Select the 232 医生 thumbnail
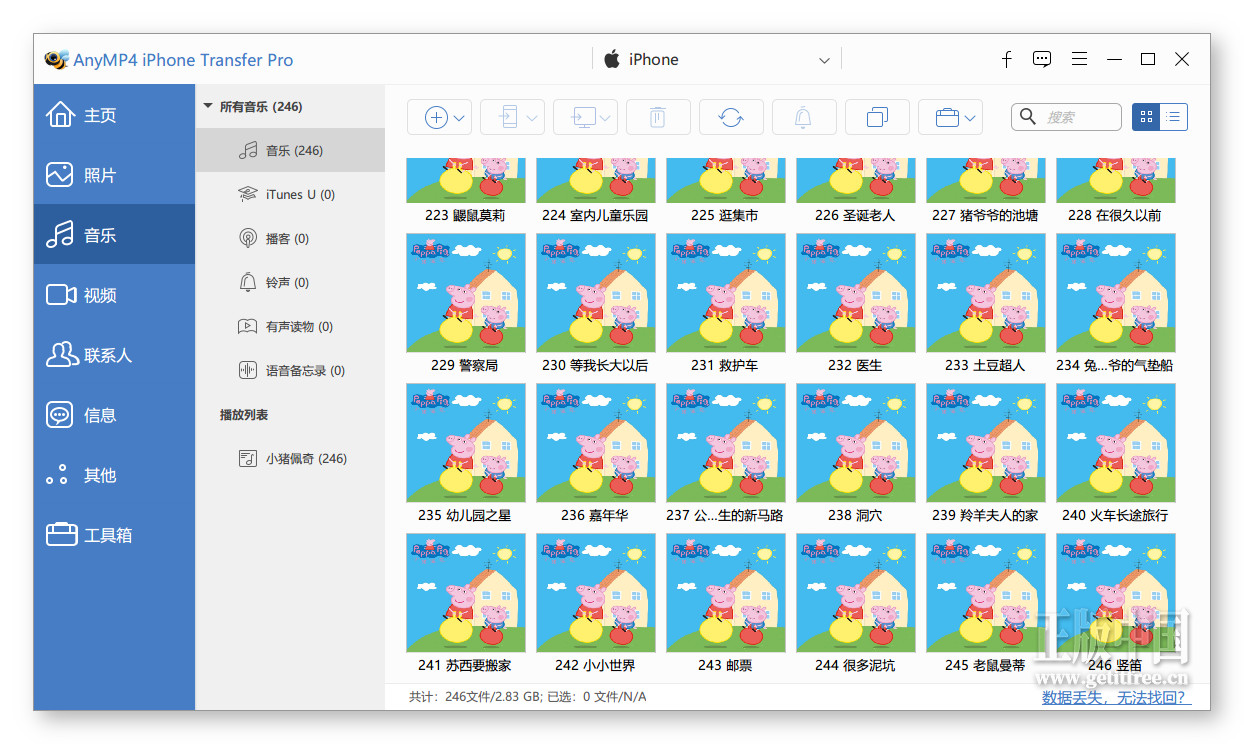The image size is (1244, 744). (x=856, y=293)
